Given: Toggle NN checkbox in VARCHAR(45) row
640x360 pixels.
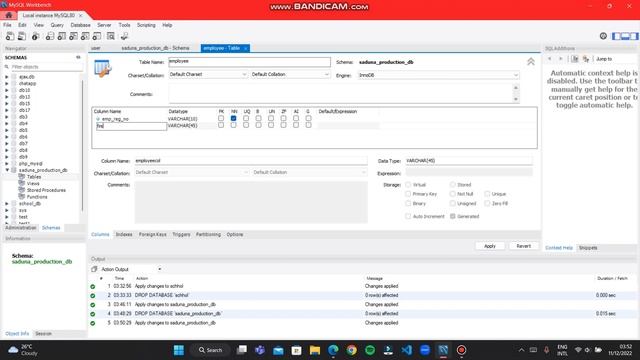Looking at the screenshot, I should (x=233, y=125).
